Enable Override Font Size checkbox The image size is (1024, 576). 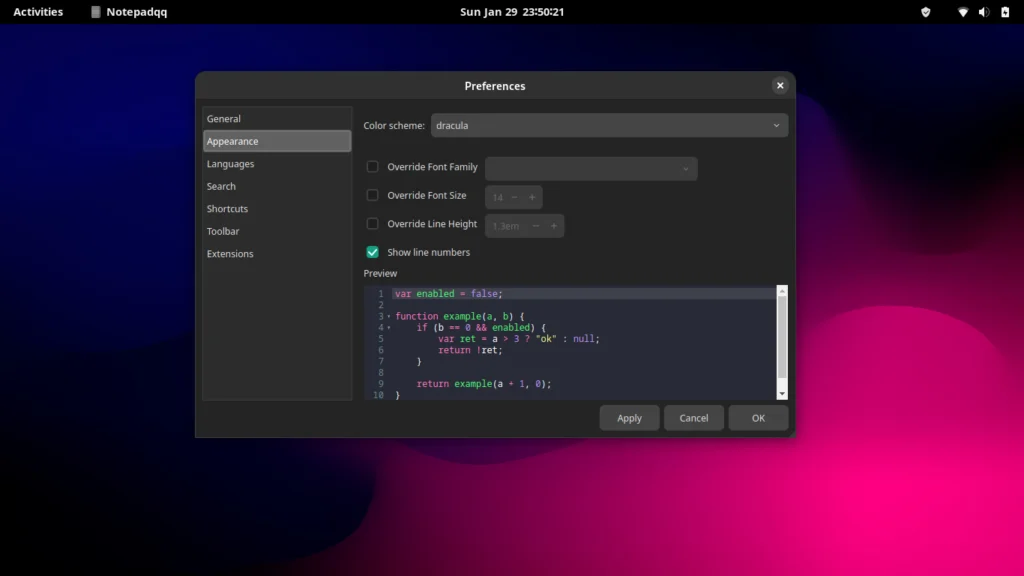[x=373, y=196]
